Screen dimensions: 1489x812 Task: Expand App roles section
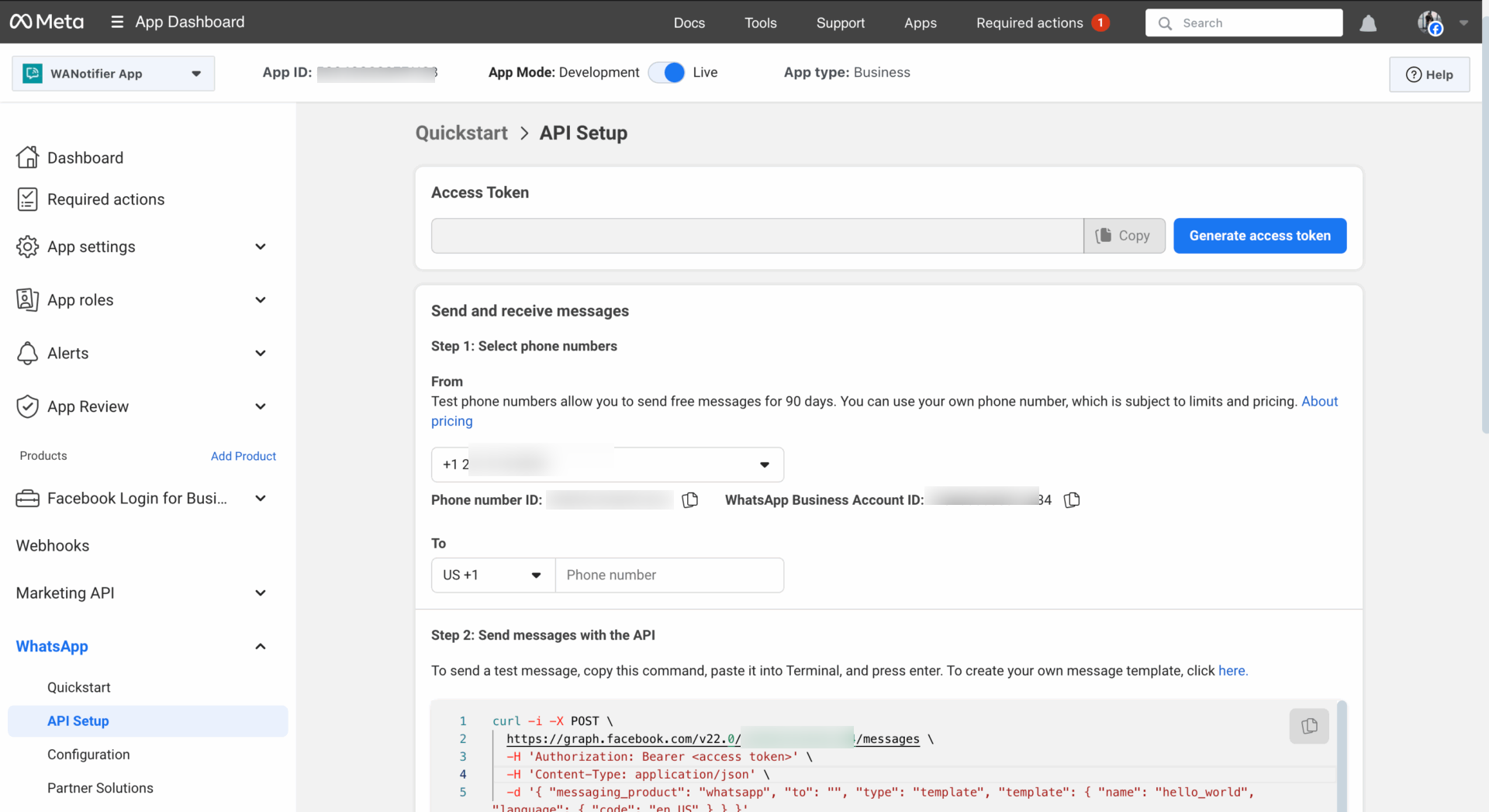click(261, 299)
